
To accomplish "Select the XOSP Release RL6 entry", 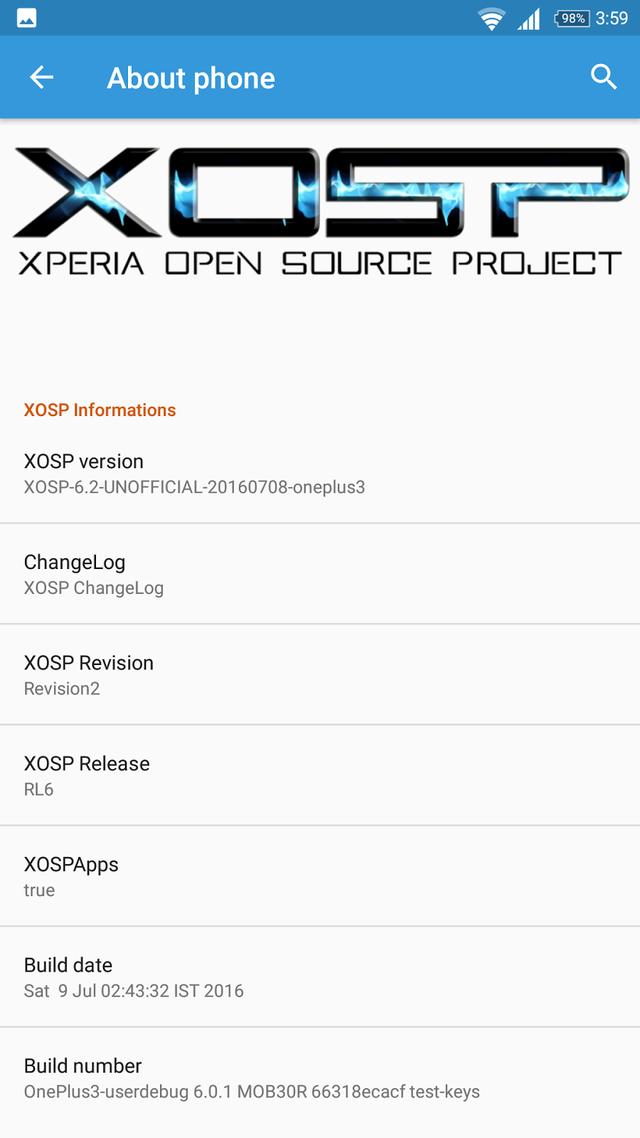I will click(x=320, y=776).
